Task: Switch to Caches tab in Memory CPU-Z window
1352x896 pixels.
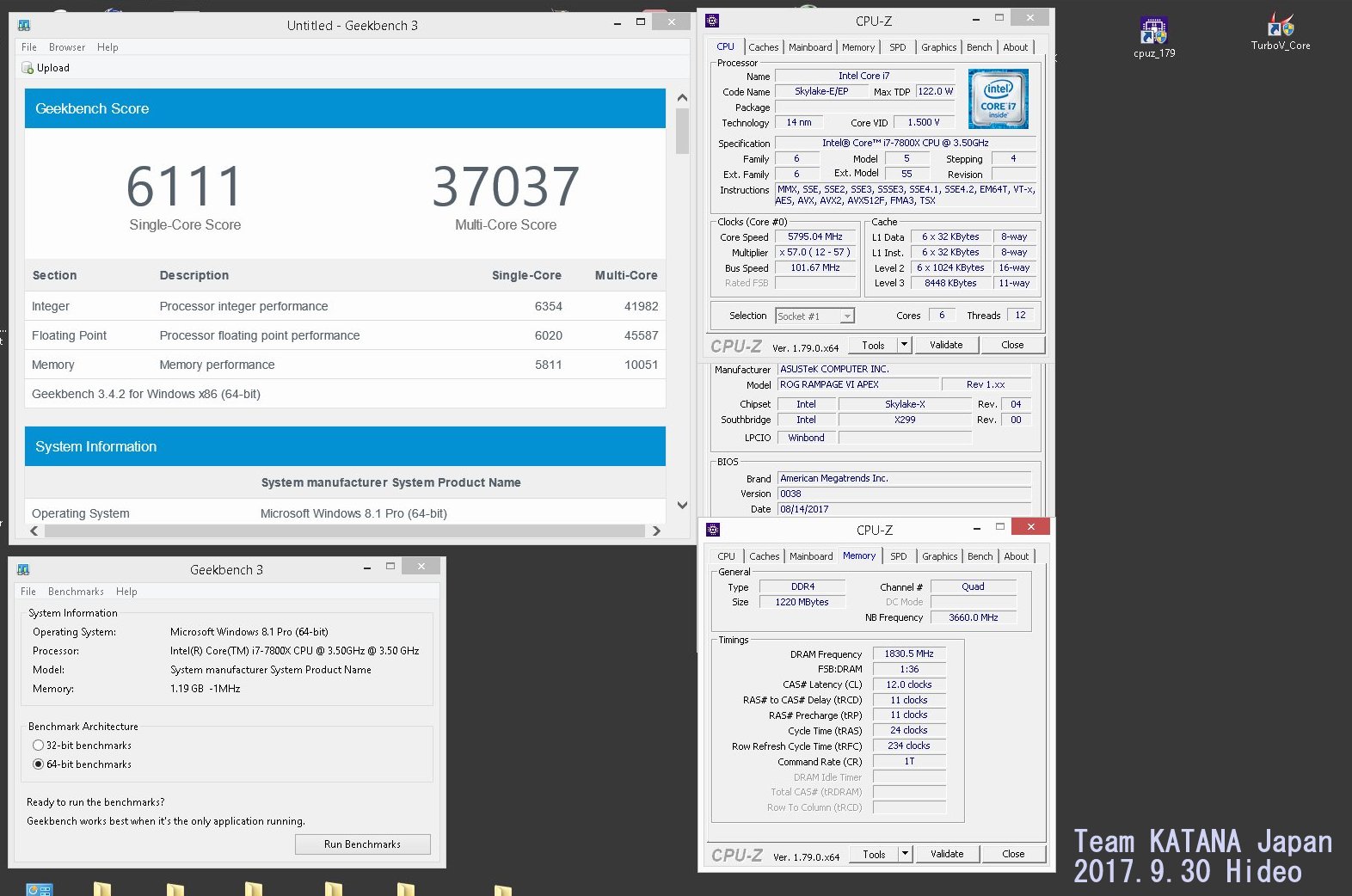Action: pyautogui.click(x=764, y=556)
